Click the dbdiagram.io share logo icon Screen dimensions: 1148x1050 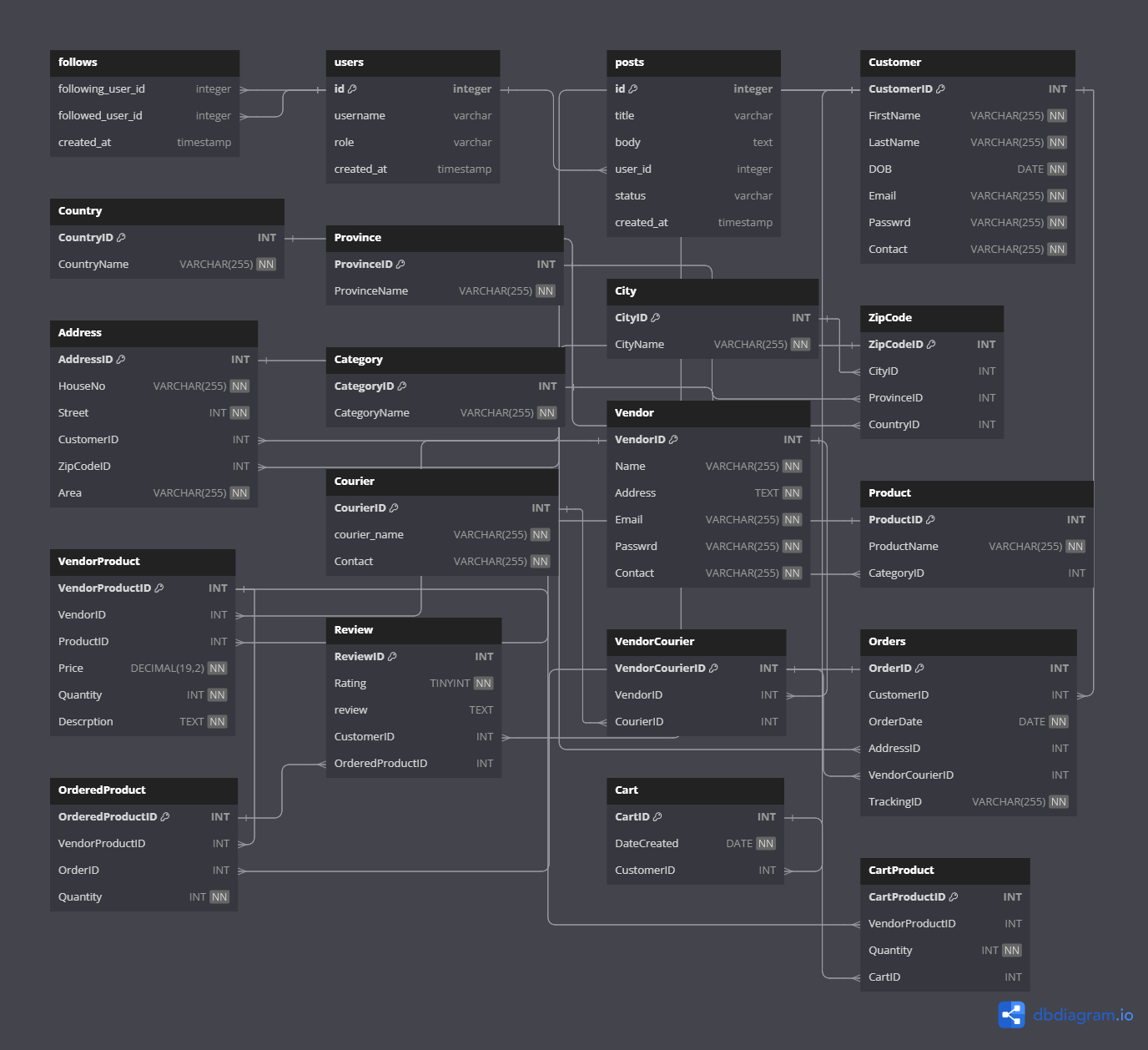click(x=1011, y=1015)
